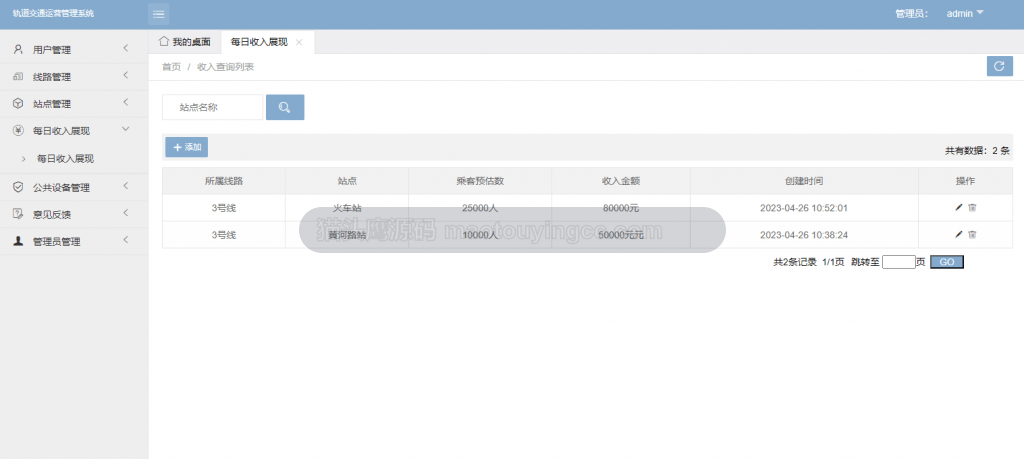
Task: Expand the 线路管理 menu chevron
Action: click(125, 76)
